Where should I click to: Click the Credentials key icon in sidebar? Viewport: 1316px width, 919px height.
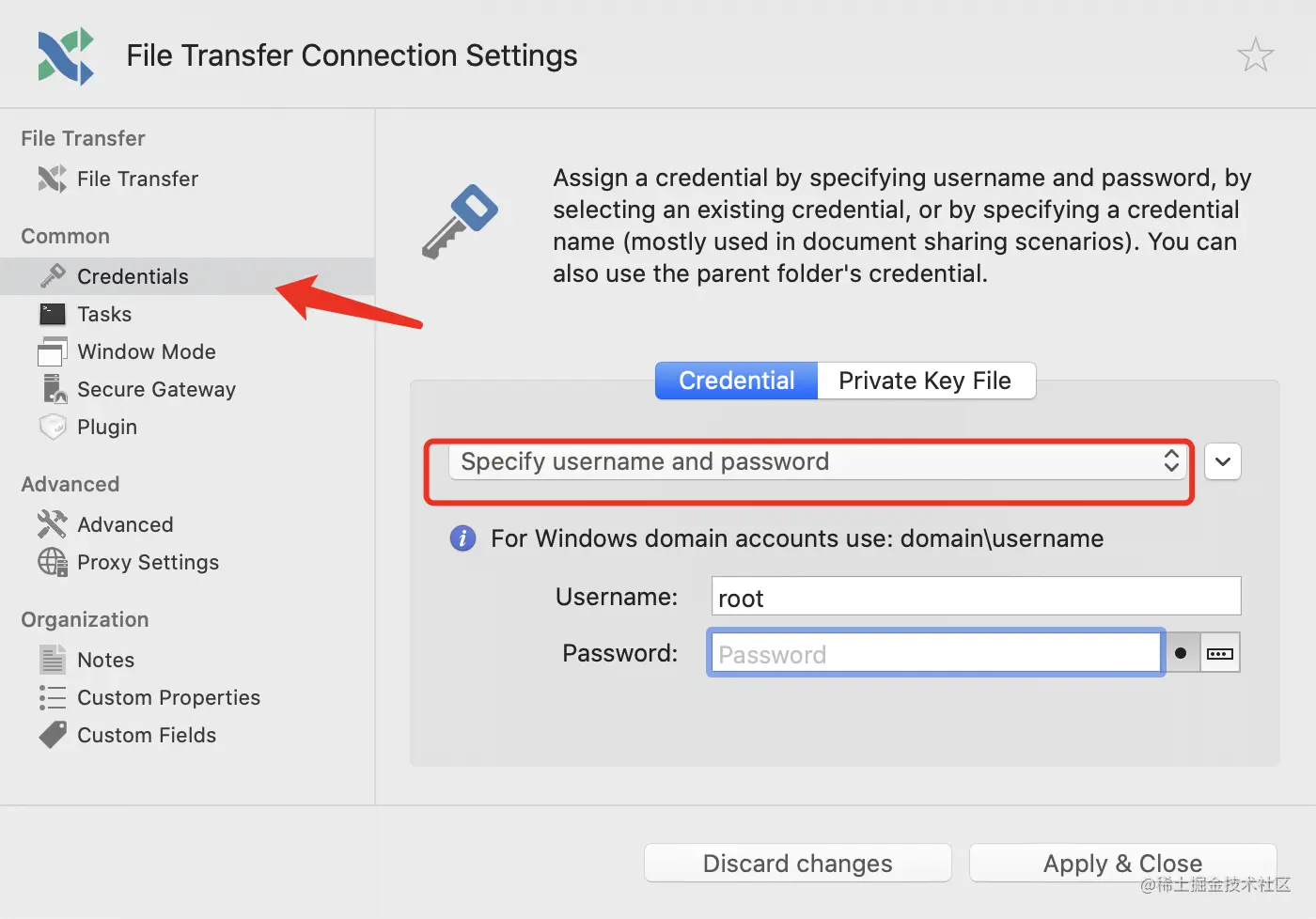[x=53, y=275]
